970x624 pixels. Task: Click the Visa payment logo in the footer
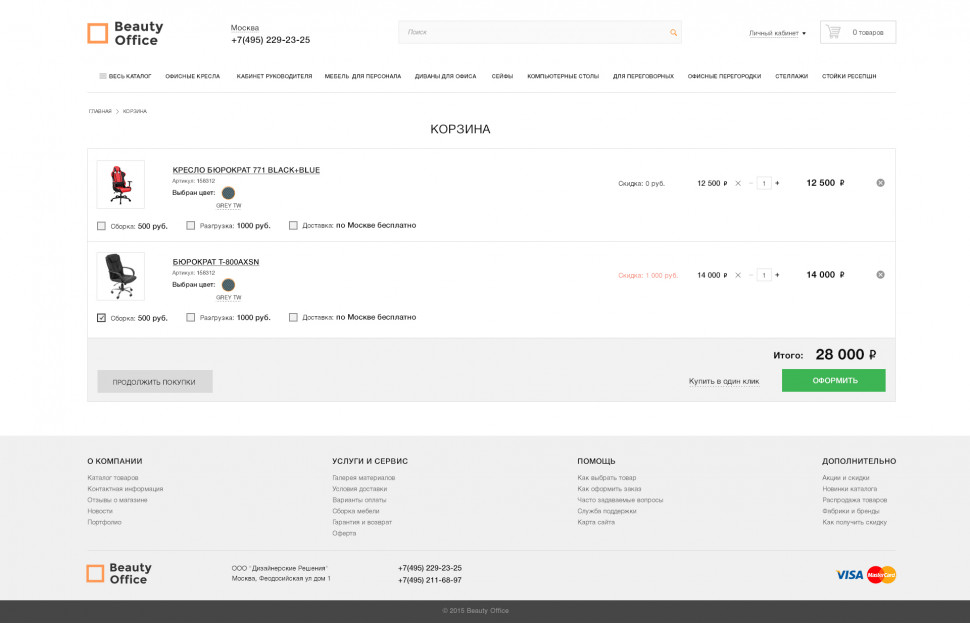click(x=849, y=575)
